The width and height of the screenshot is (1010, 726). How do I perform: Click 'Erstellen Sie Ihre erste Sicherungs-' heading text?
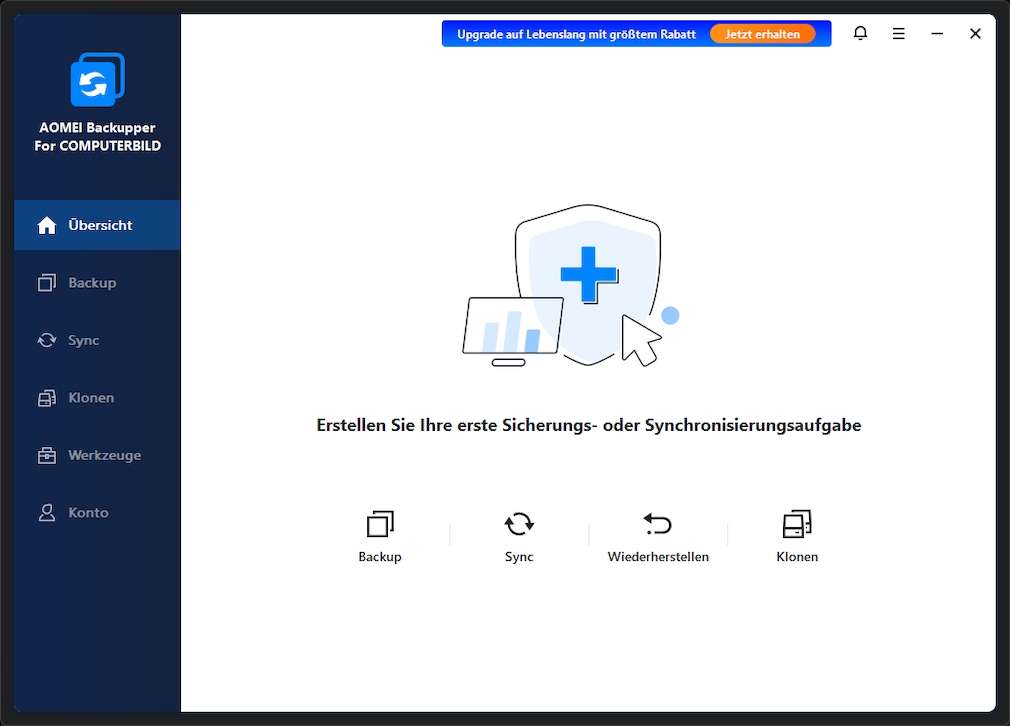coord(589,425)
